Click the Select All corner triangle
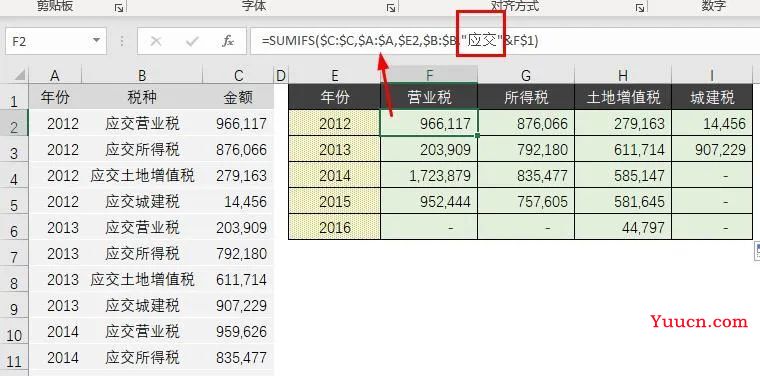This screenshot has height=376, width=760. [19, 75]
